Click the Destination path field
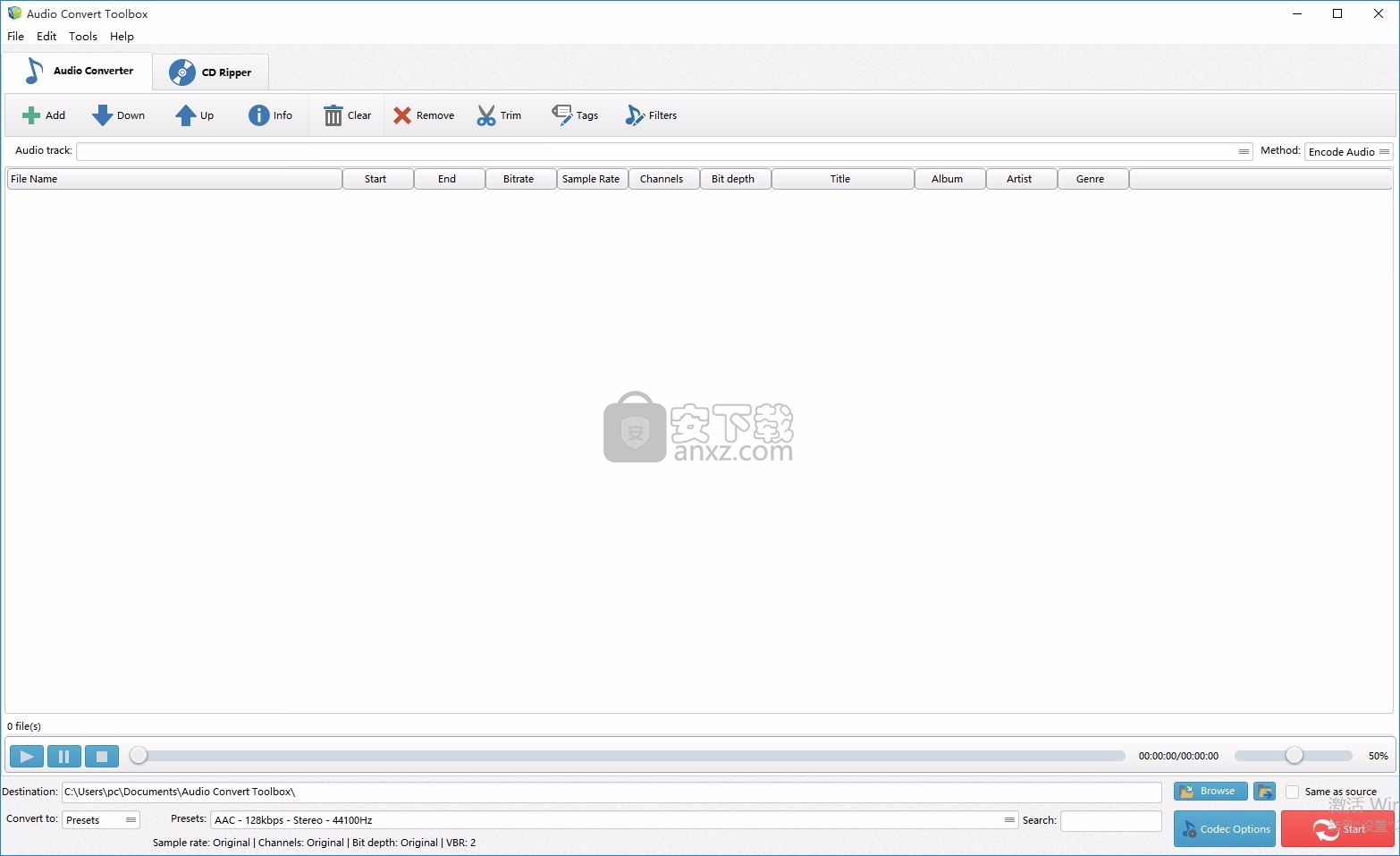This screenshot has height=856, width=1400. tap(611, 792)
